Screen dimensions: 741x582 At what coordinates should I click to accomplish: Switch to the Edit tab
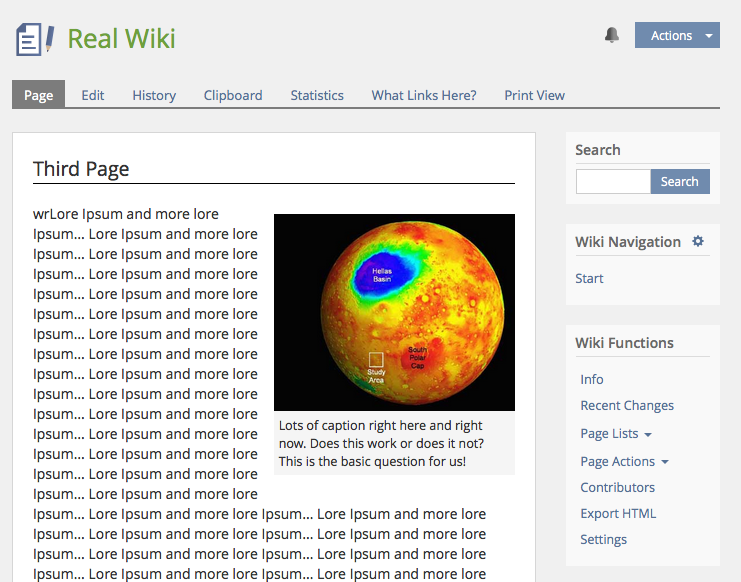pos(93,95)
